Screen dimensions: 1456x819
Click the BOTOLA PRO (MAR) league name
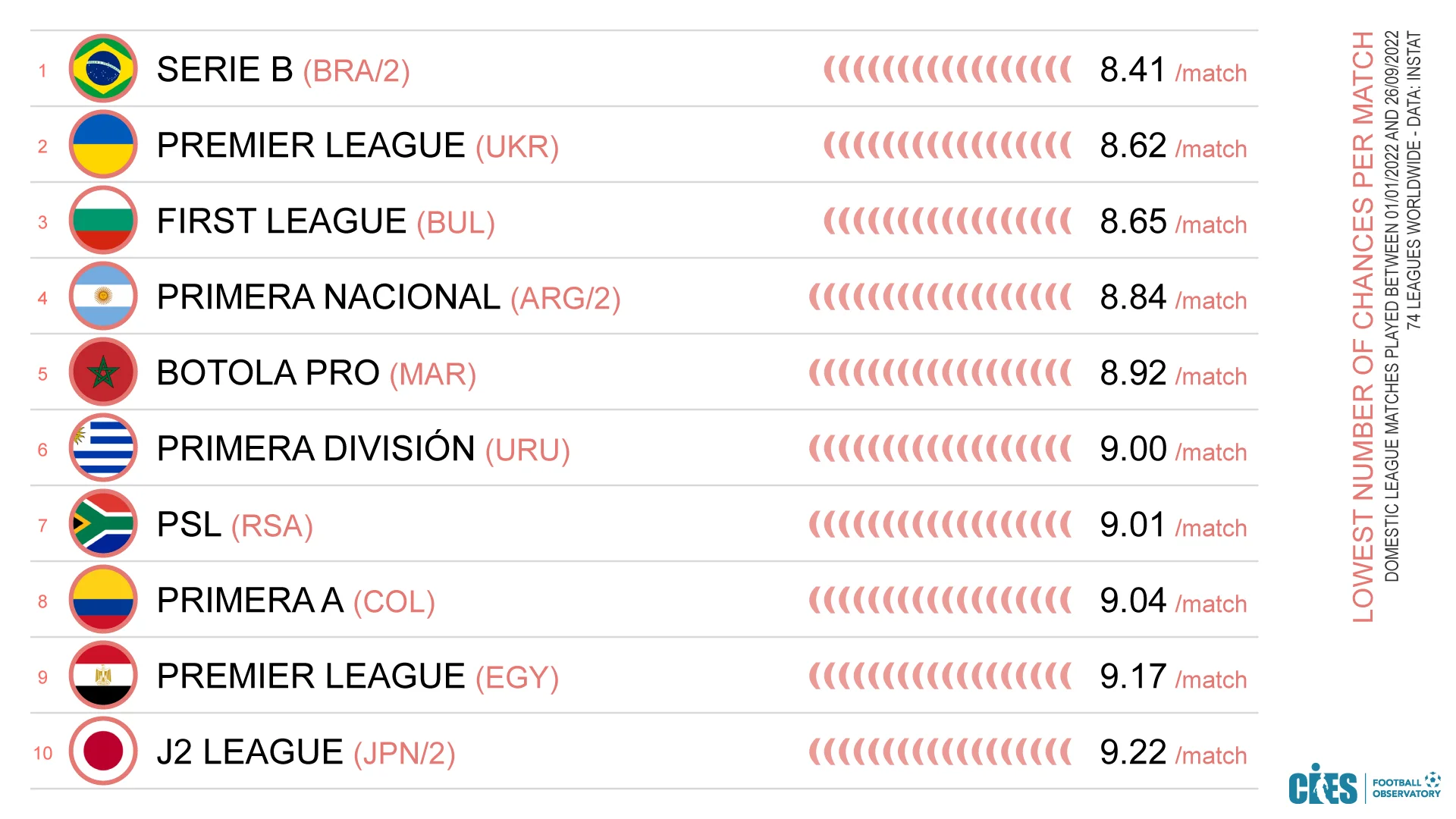point(316,374)
